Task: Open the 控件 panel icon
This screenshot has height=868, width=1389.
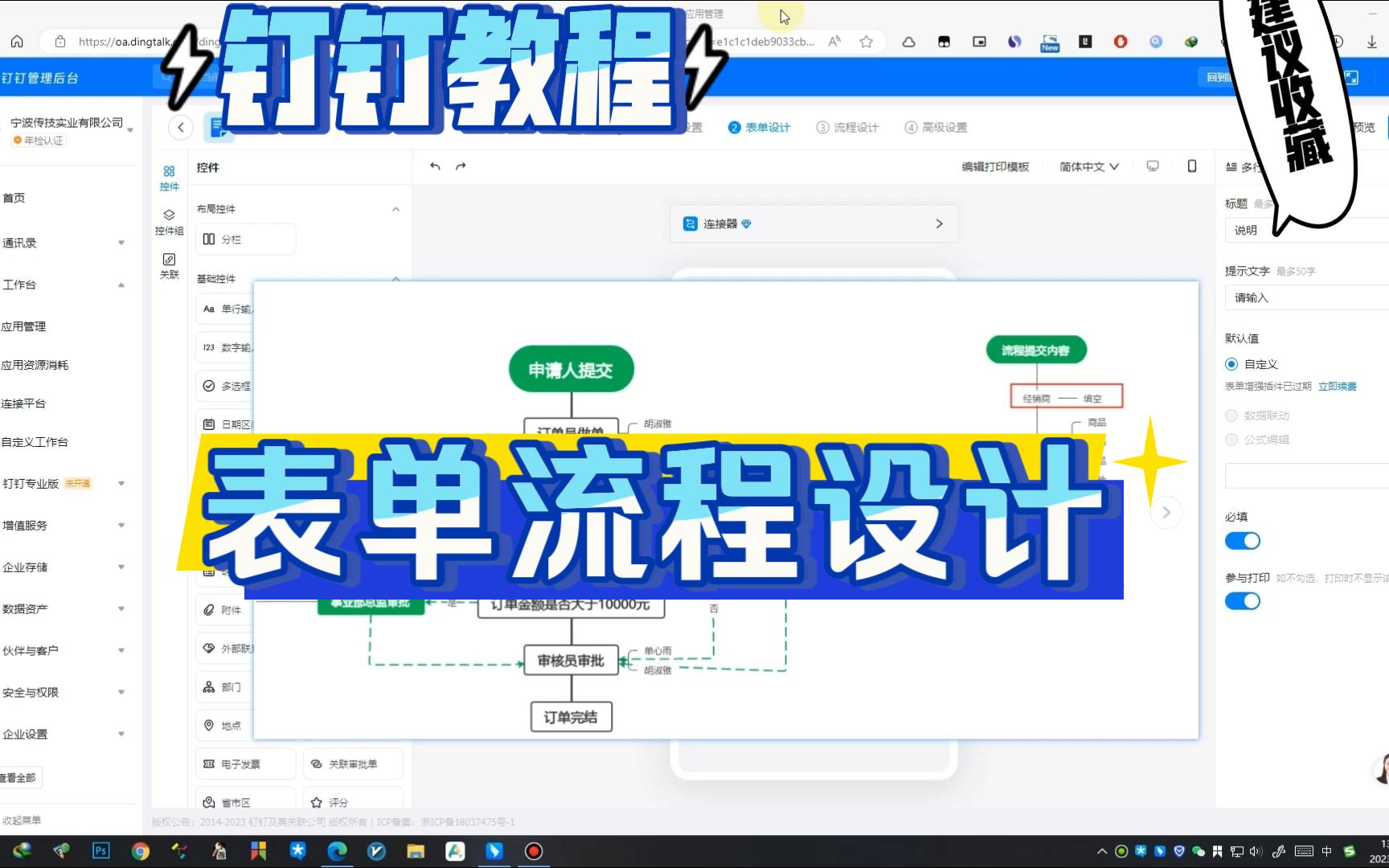Action: (169, 178)
